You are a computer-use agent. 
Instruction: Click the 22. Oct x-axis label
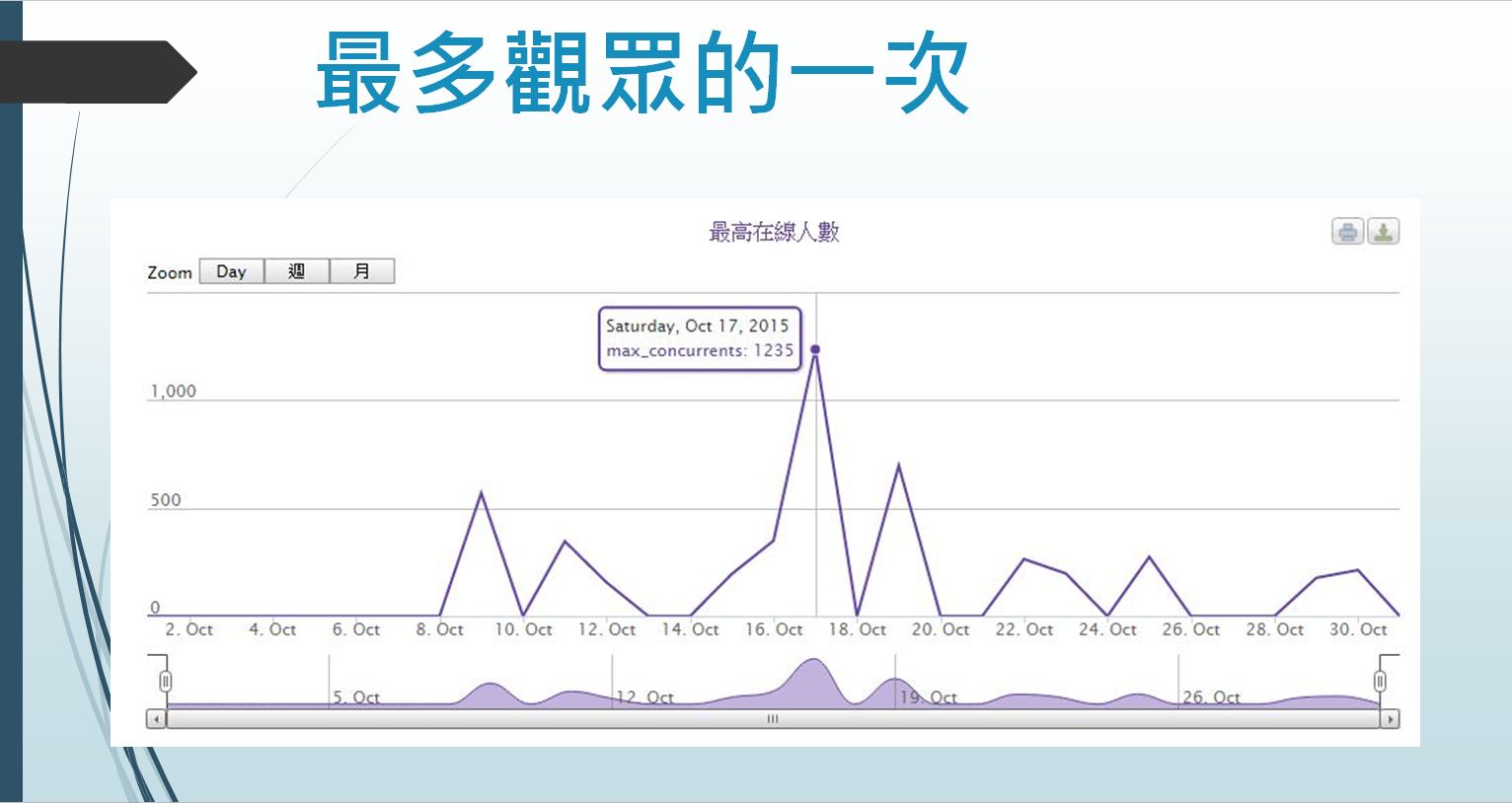pyautogui.click(x=1024, y=629)
